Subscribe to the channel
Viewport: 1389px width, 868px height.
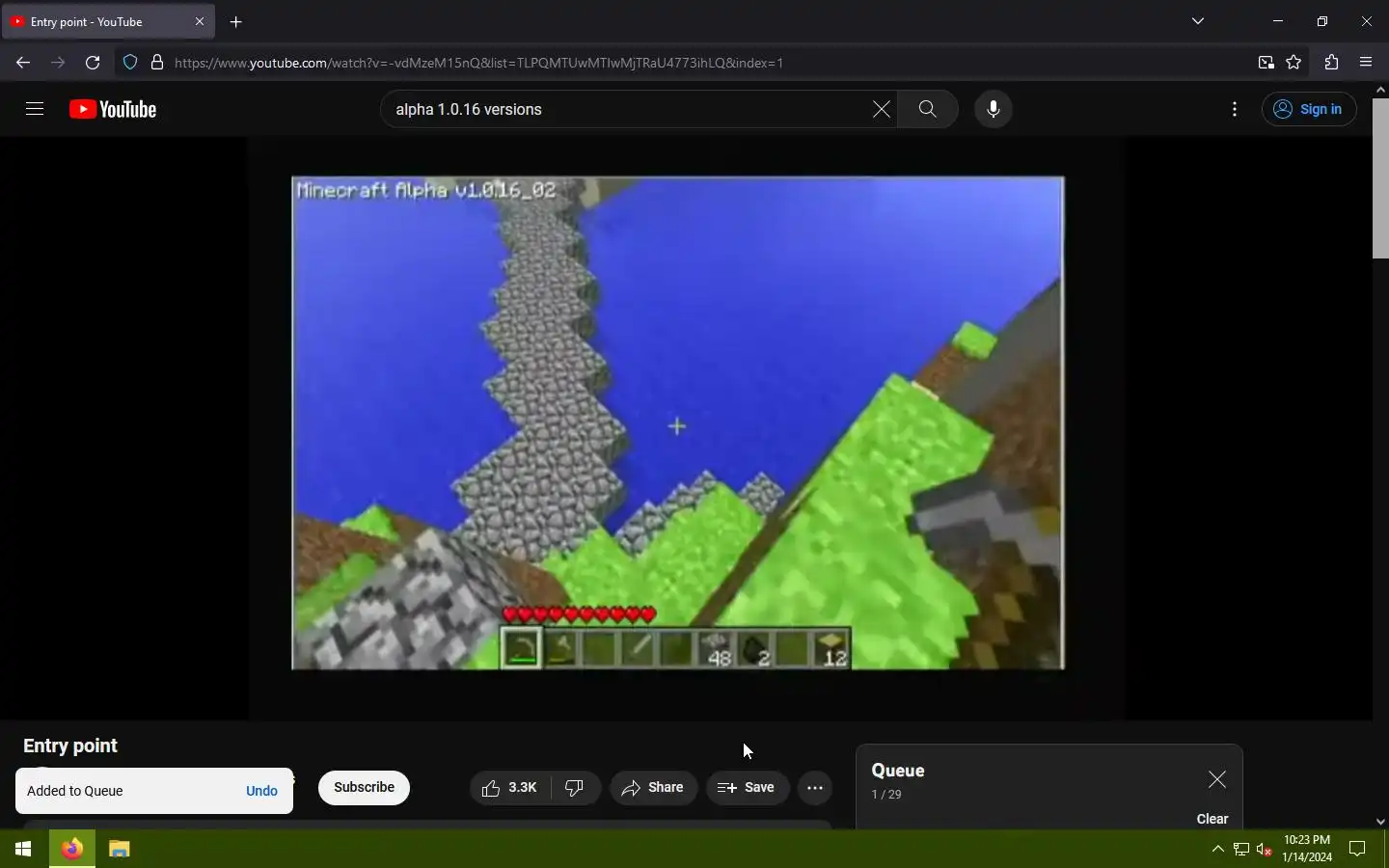364,788
